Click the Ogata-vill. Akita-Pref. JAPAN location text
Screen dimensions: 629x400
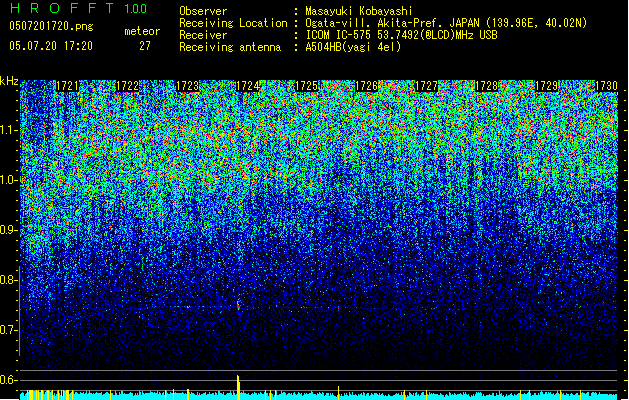point(446,23)
